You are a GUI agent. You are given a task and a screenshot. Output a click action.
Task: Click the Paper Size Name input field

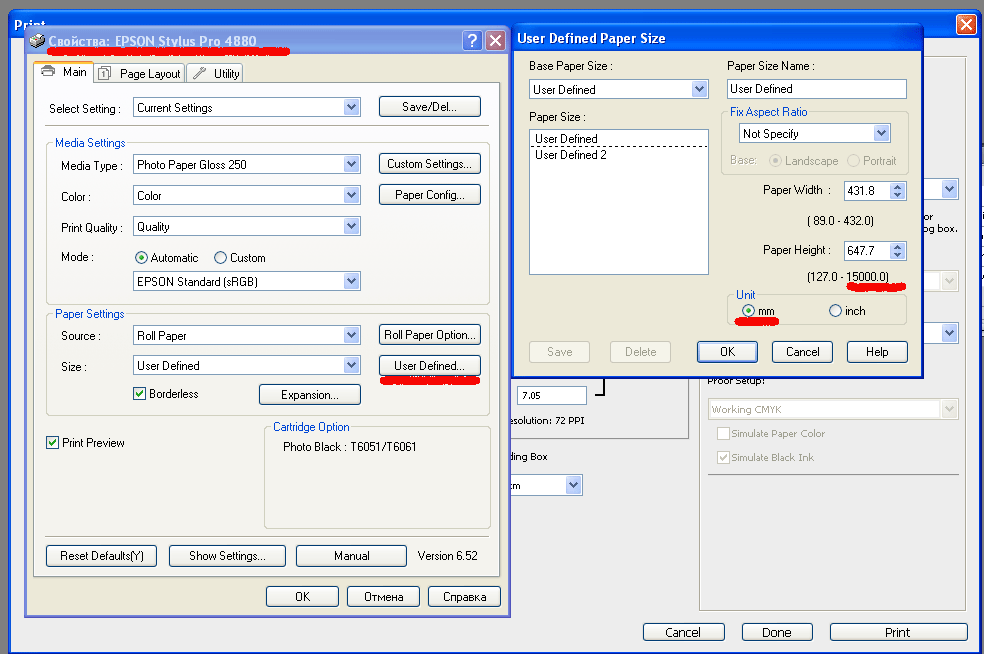(x=817, y=88)
